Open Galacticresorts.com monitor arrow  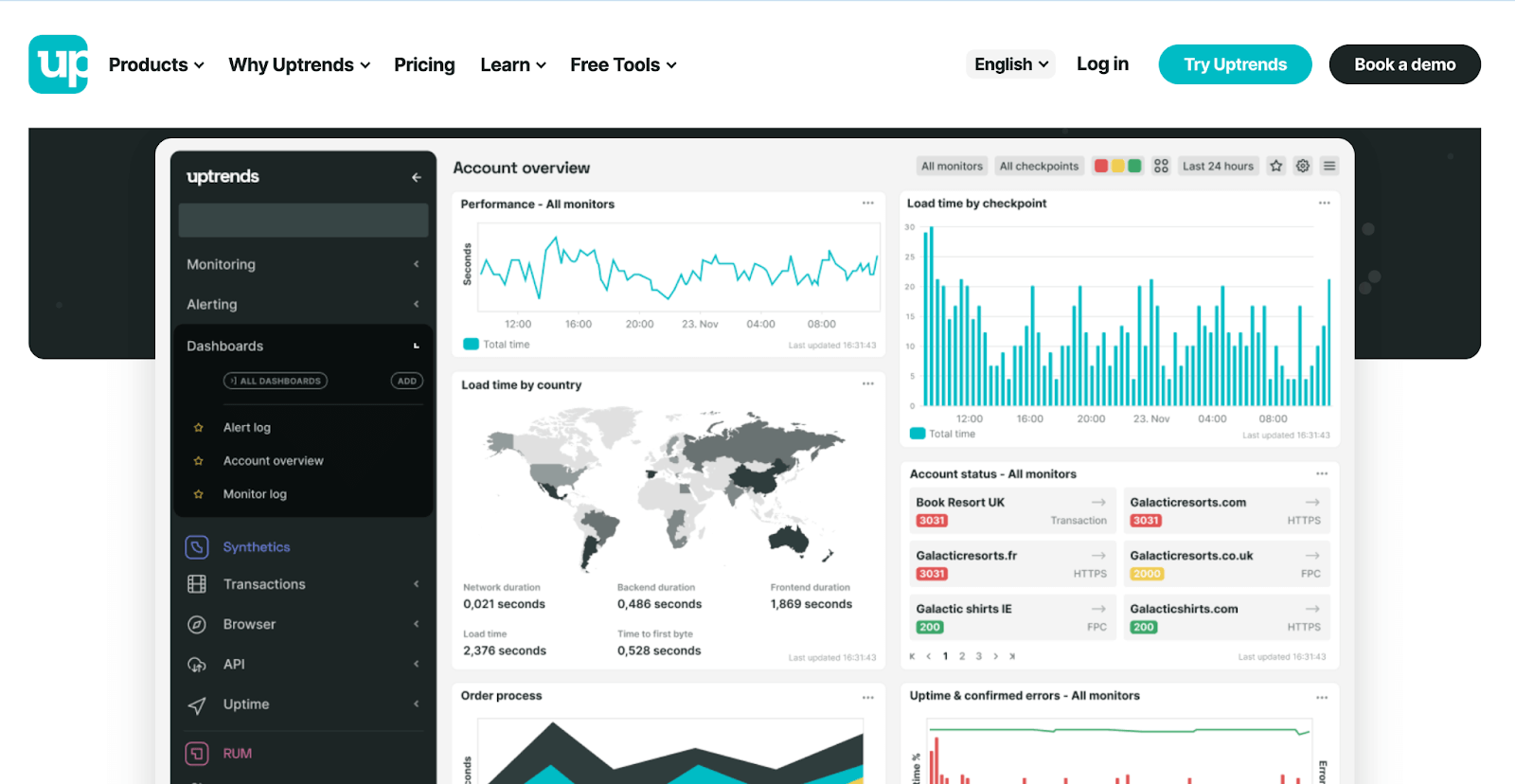point(1312,502)
